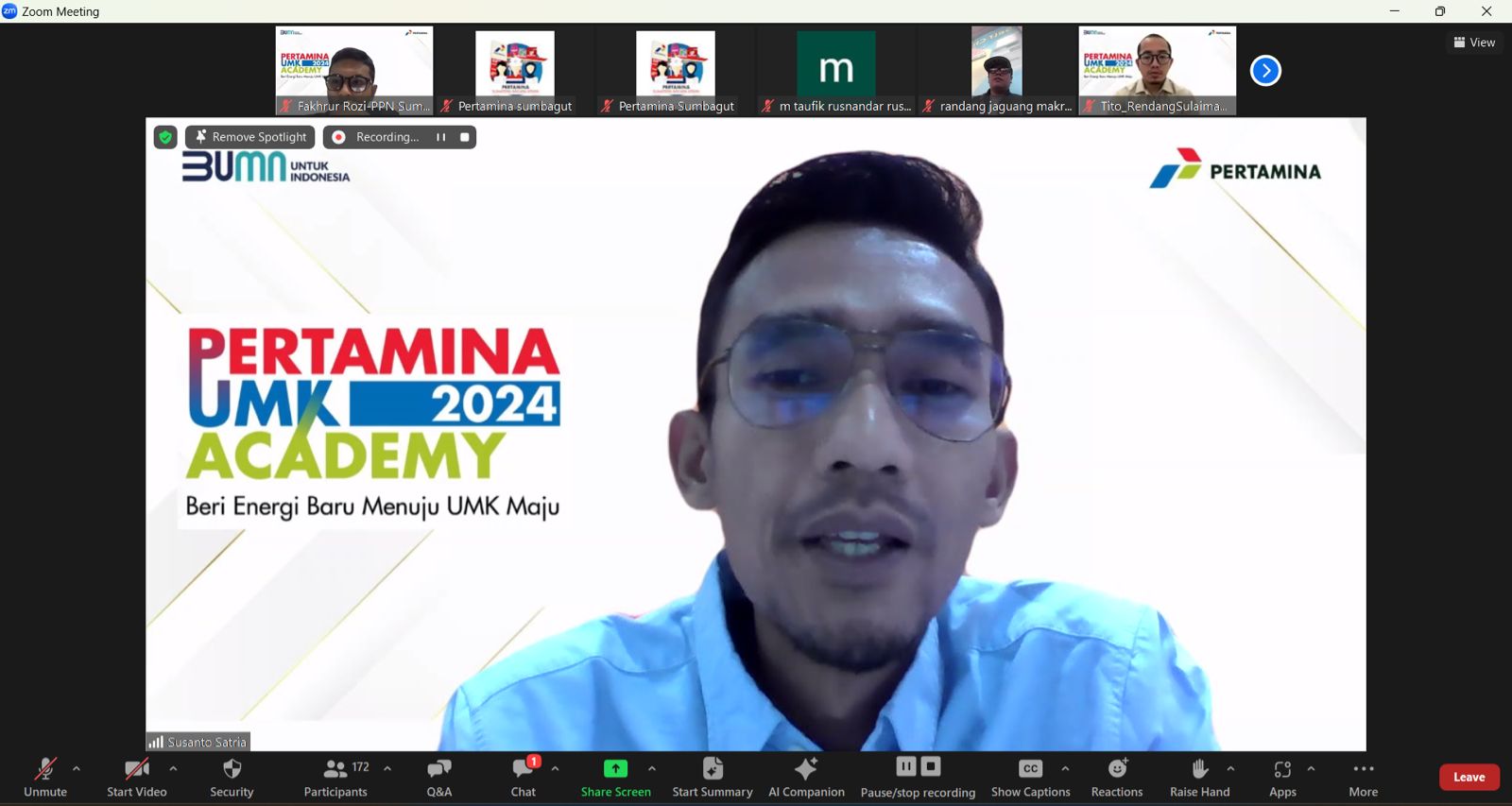Image resolution: width=1512 pixels, height=806 pixels.
Task: Select Tito_RendangSulaima participant thumbnail
Action: (1157, 70)
